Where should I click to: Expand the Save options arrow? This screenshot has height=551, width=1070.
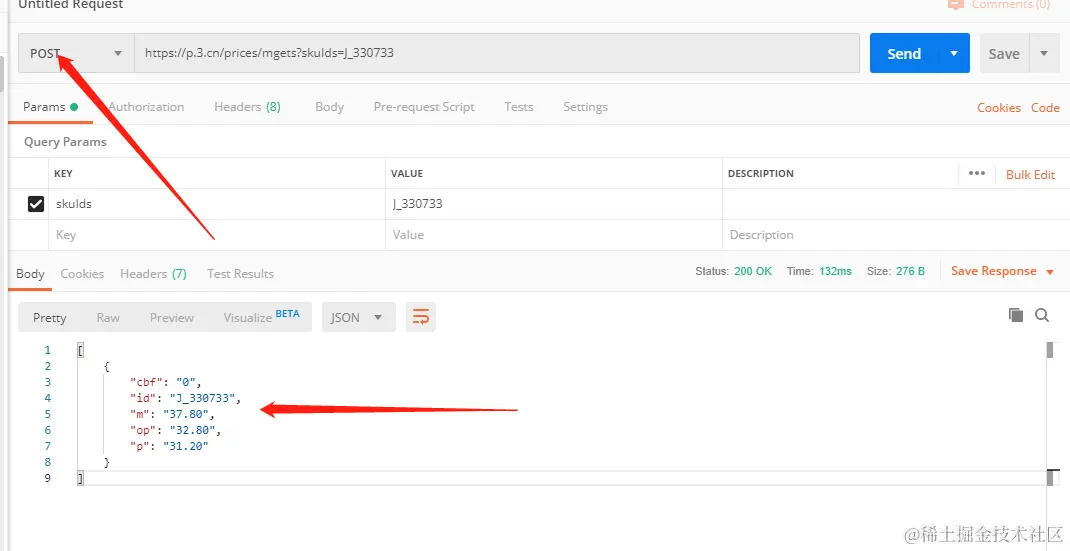tap(1044, 53)
